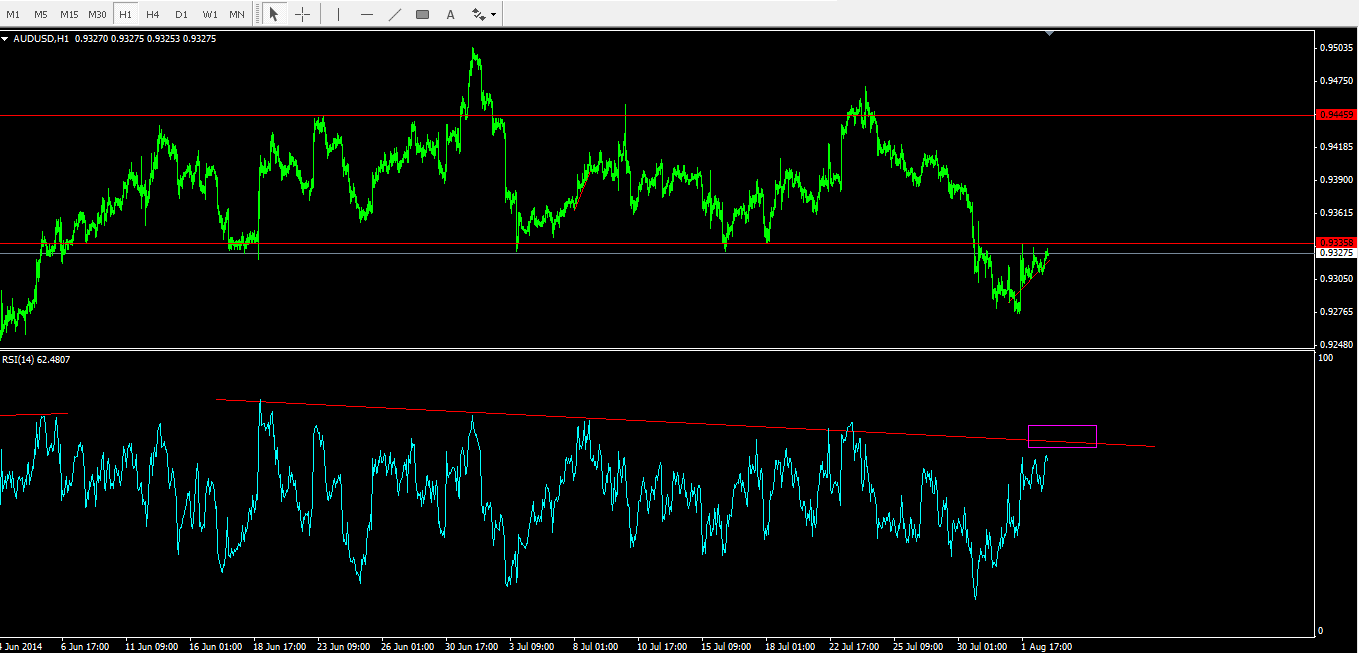Click the 18 Jun 17:00 time label

(279, 646)
